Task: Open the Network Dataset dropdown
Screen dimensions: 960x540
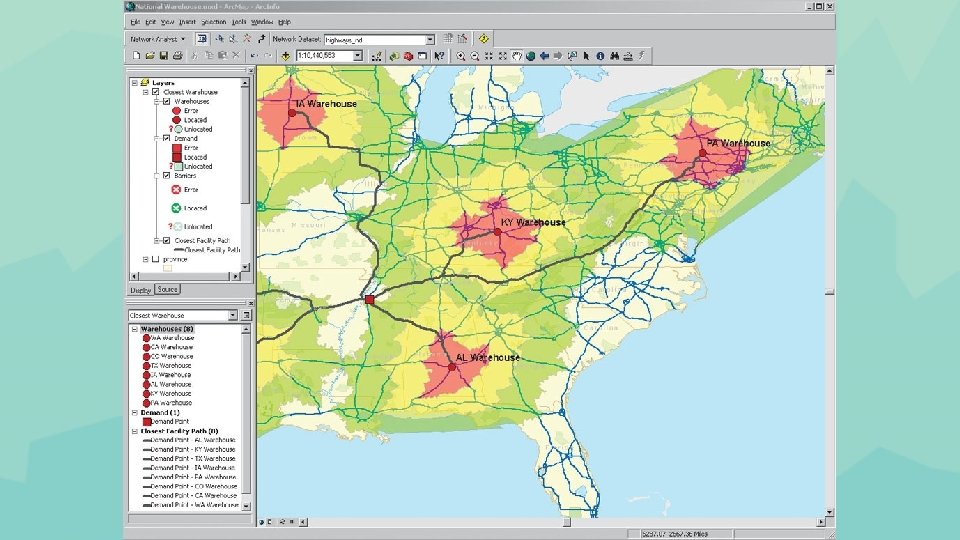Action: click(430, 40)
